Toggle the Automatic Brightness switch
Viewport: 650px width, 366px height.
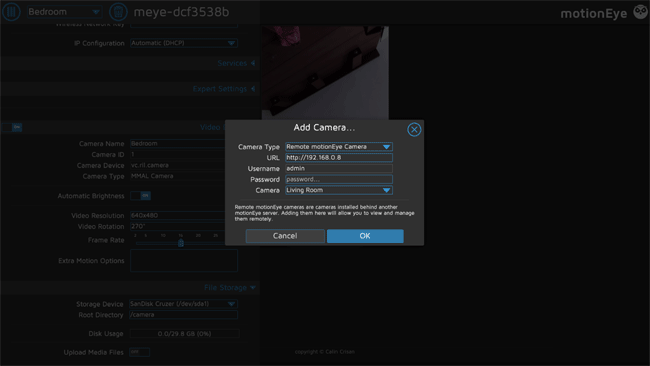pyautogui.click(x=140, y=196)
